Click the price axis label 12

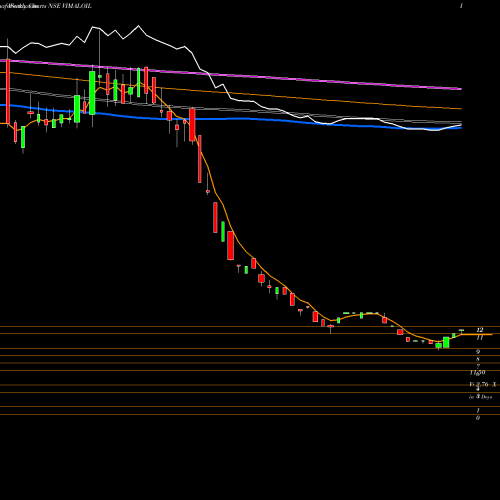pos(480,330)
